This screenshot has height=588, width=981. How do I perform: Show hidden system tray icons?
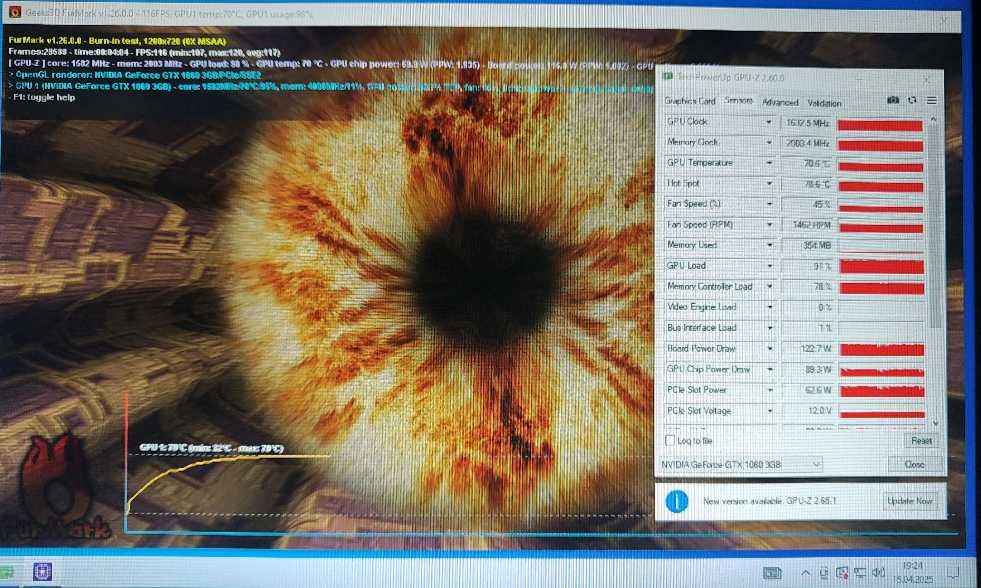(805, 572)
